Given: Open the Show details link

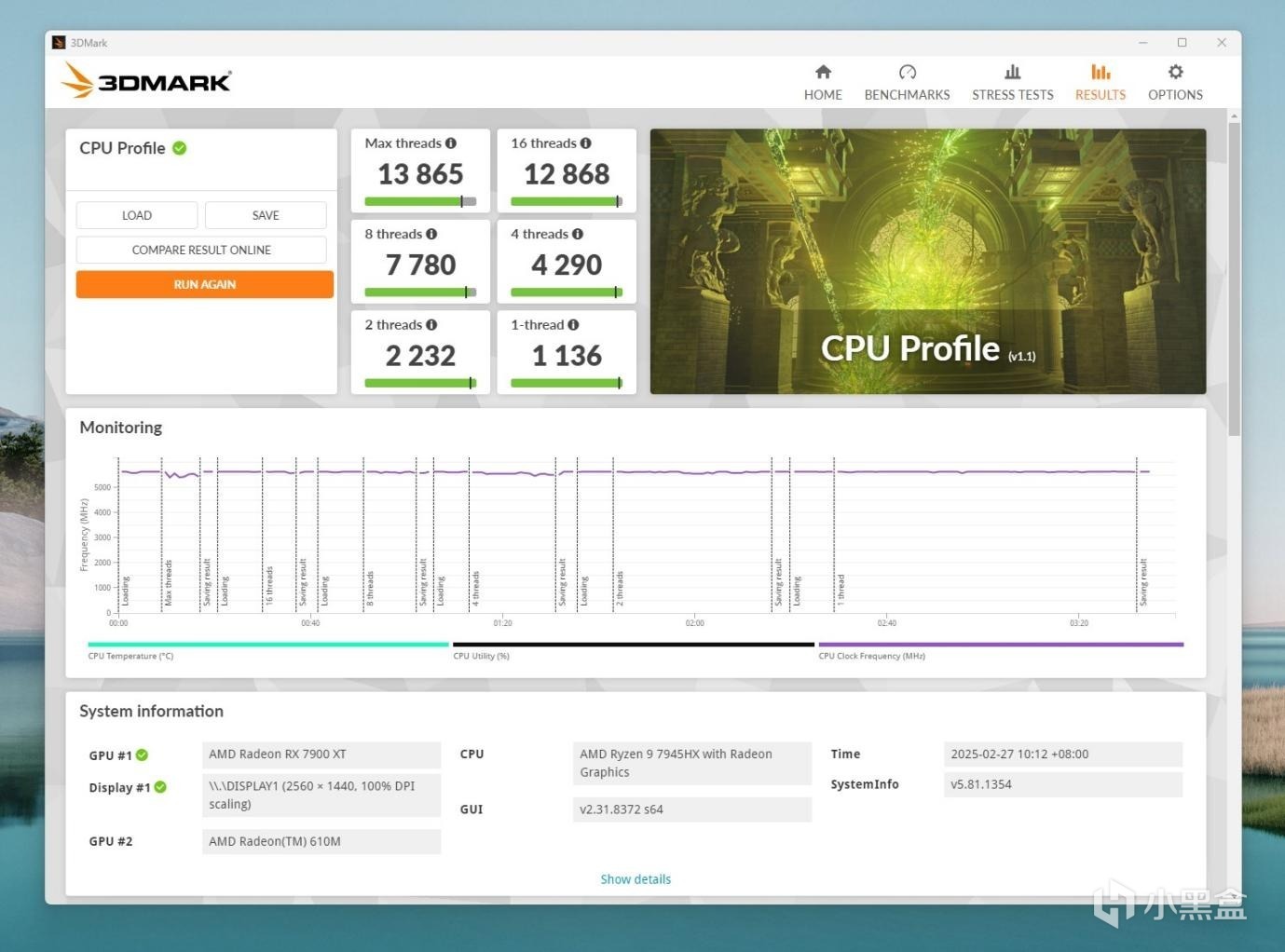Looking at the screenshot, I should click(x=636, y=879).
